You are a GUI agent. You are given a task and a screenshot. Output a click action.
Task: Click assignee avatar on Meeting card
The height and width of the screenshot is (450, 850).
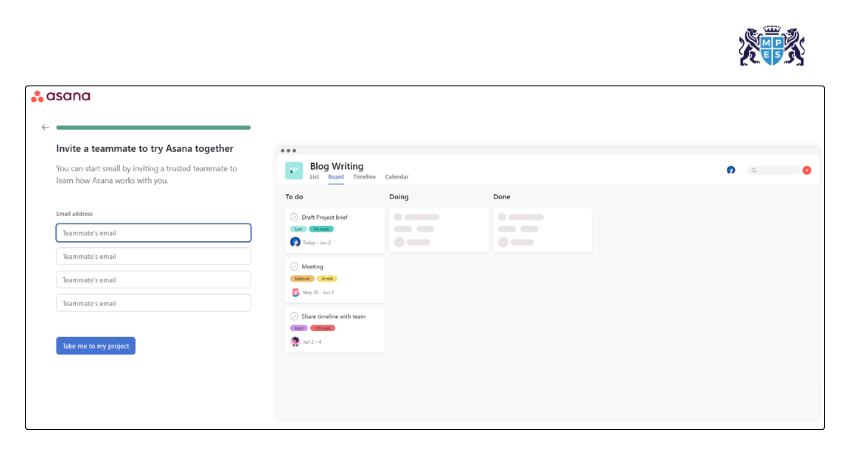(295, 292)
